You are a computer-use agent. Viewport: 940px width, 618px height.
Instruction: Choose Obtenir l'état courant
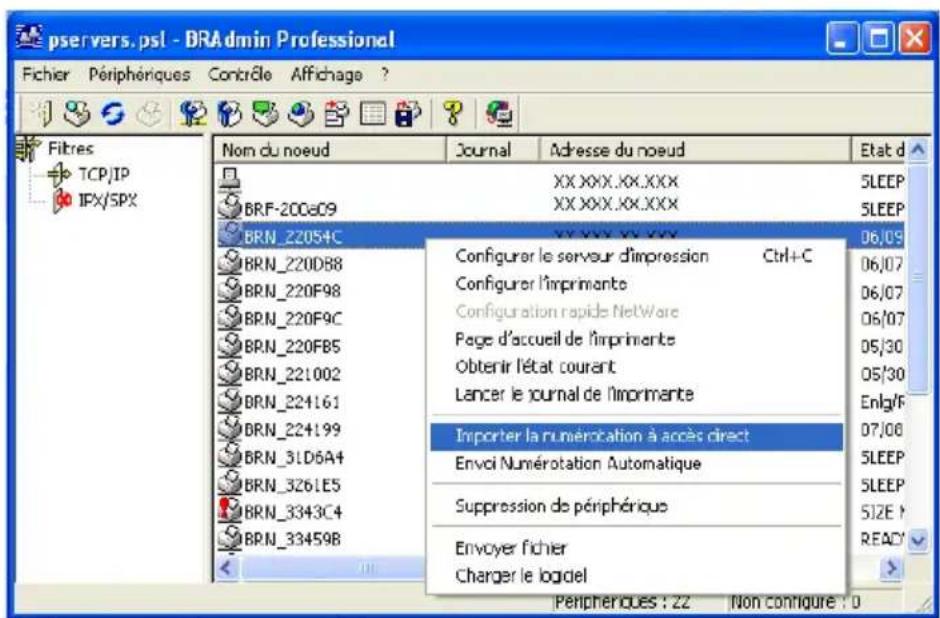click(637, 366)
